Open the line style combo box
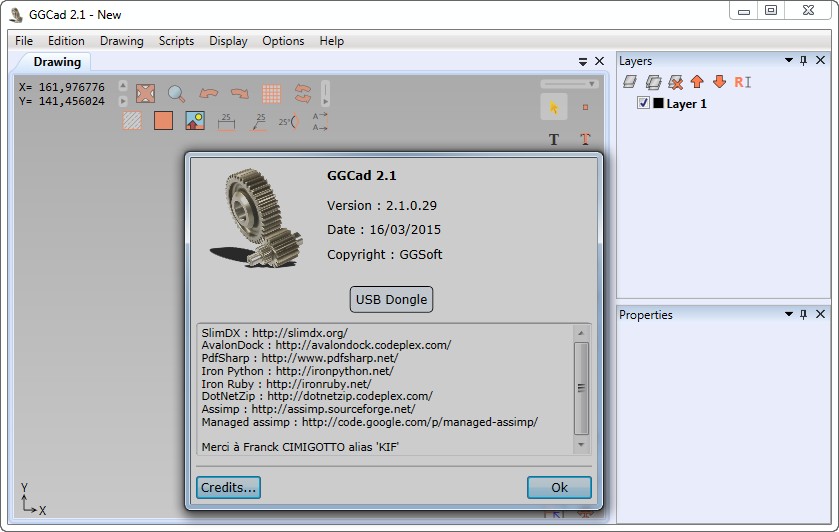The width and height of the screenshot is (839, 532). [x=569, y=84]
